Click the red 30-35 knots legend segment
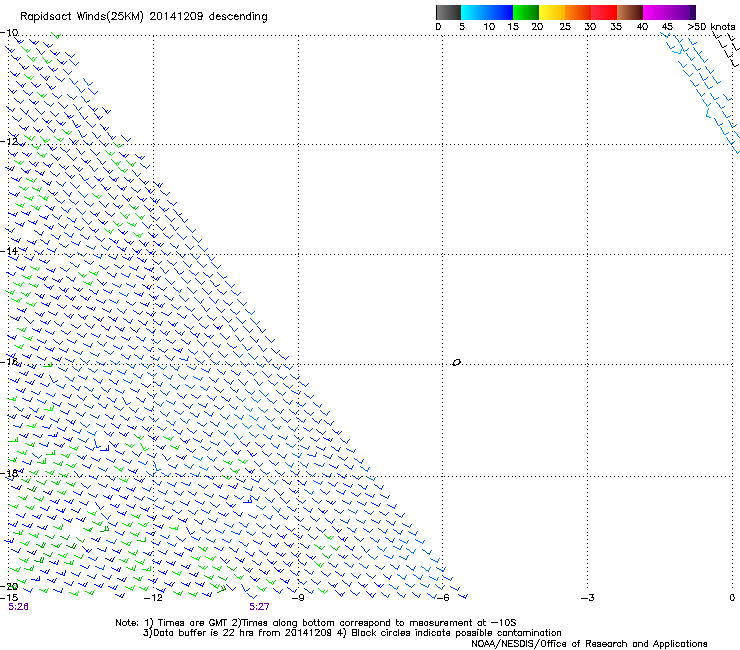This screenshot has width=740, height=650. point(604,12)
